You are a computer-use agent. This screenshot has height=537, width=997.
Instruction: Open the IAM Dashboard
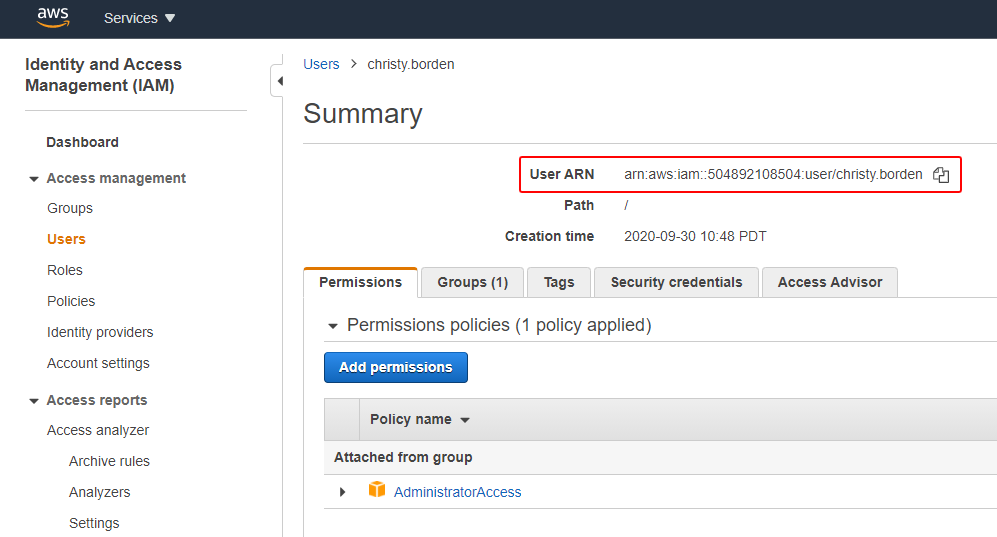[x=82, y=142]
